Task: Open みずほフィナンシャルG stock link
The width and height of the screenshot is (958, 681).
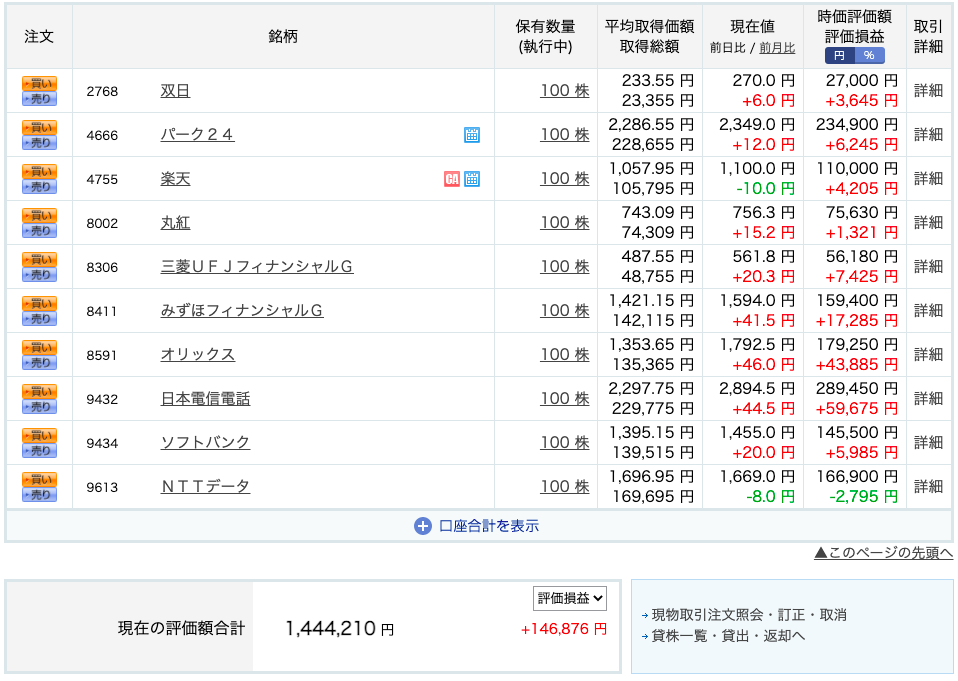Action: [242, 311]
